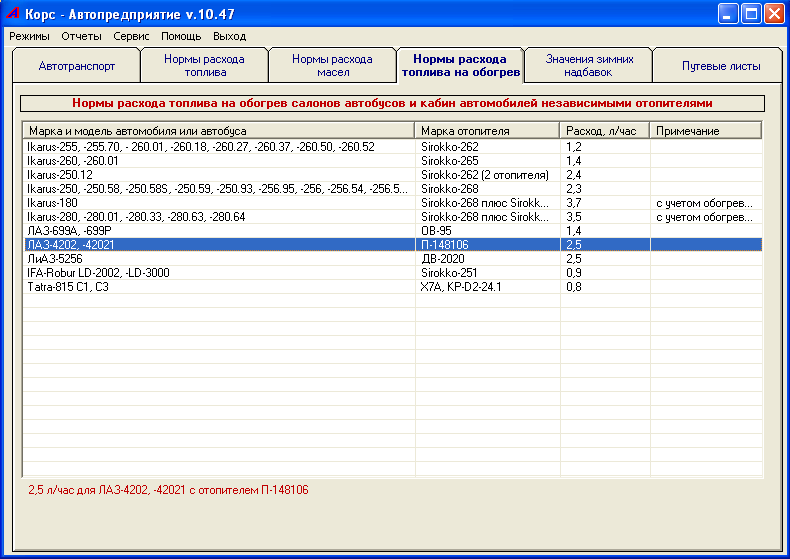Switch to the Автотранспорт tab
Image resolution: width=790 pixels, height=559 pixels.
pyautogui.click(x=77, y=66)
